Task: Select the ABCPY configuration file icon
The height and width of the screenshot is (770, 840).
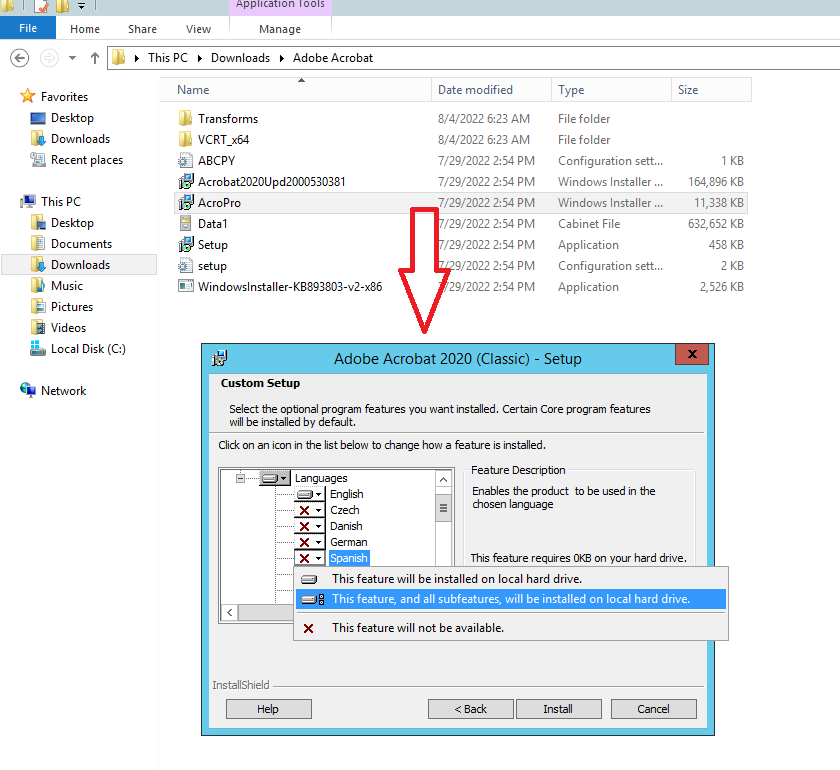Action: pyautogui.click(x=185, y=160)
